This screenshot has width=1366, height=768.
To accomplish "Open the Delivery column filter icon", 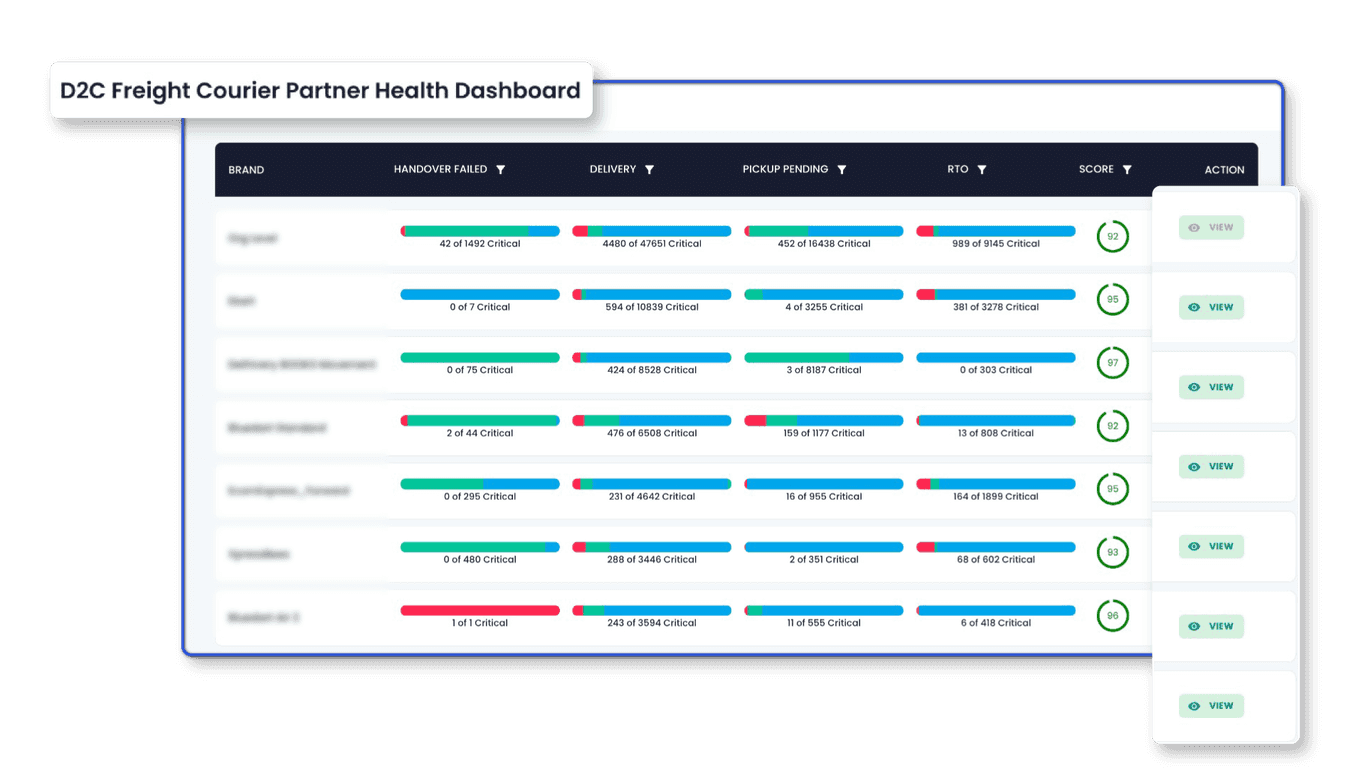I will [x=649, y=170].
